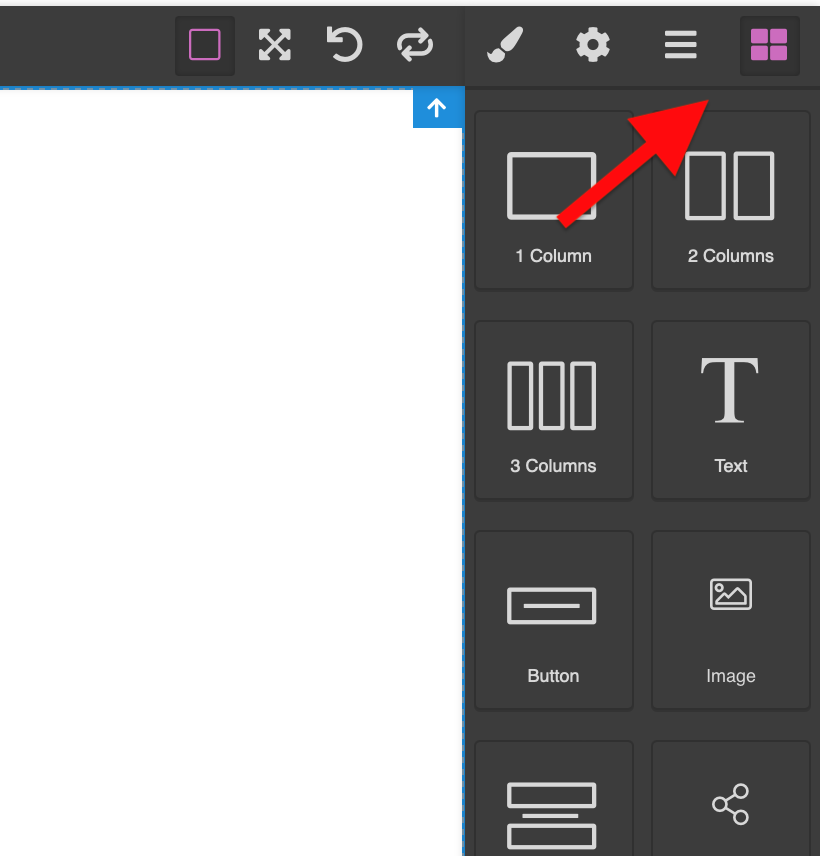The image size is (820, 856).
Task: Pick the Image block
Action: click(x=730, y=621)
